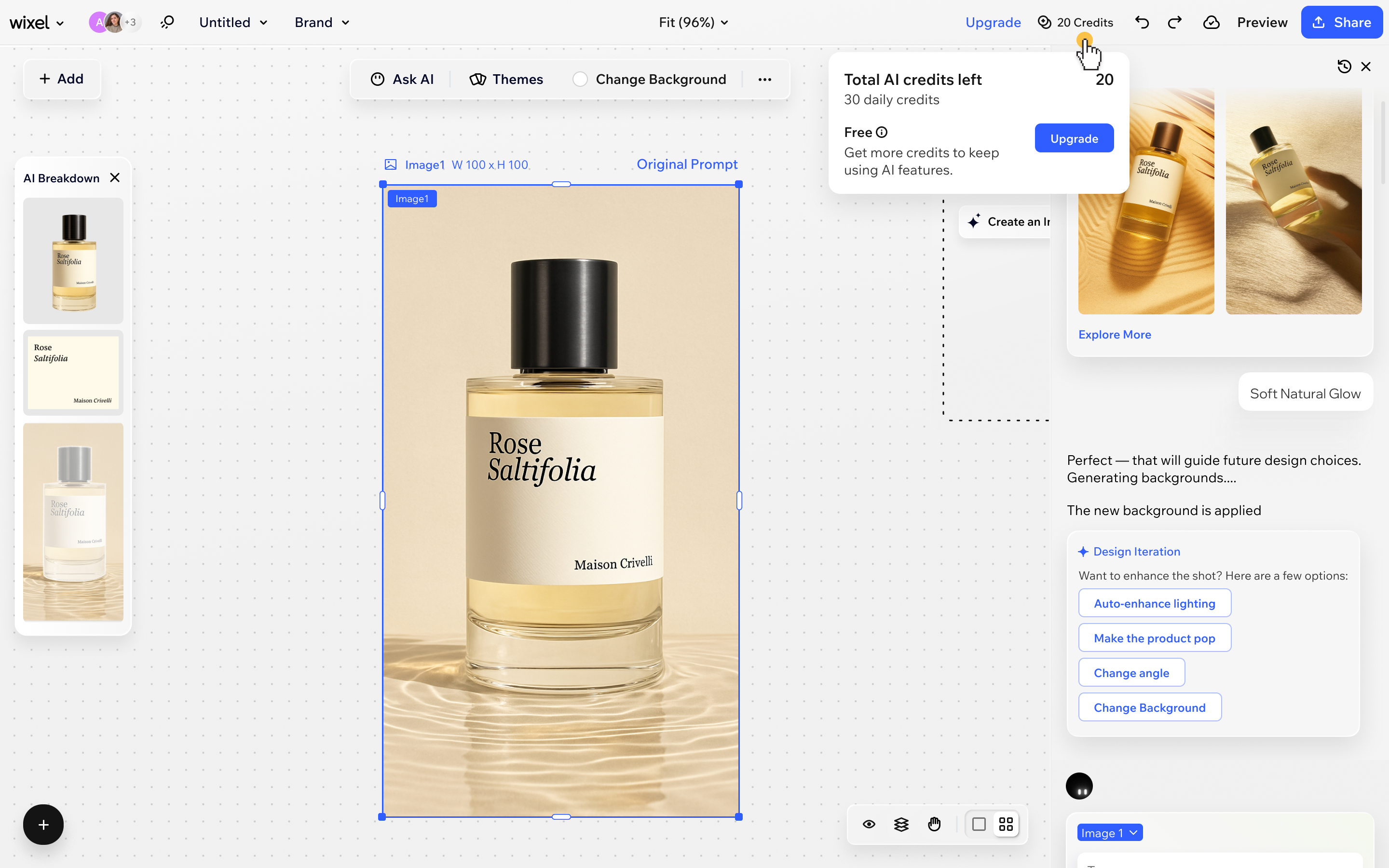
Task: Click the top center resize handle of Image1
Action: (x=561, y=184)
